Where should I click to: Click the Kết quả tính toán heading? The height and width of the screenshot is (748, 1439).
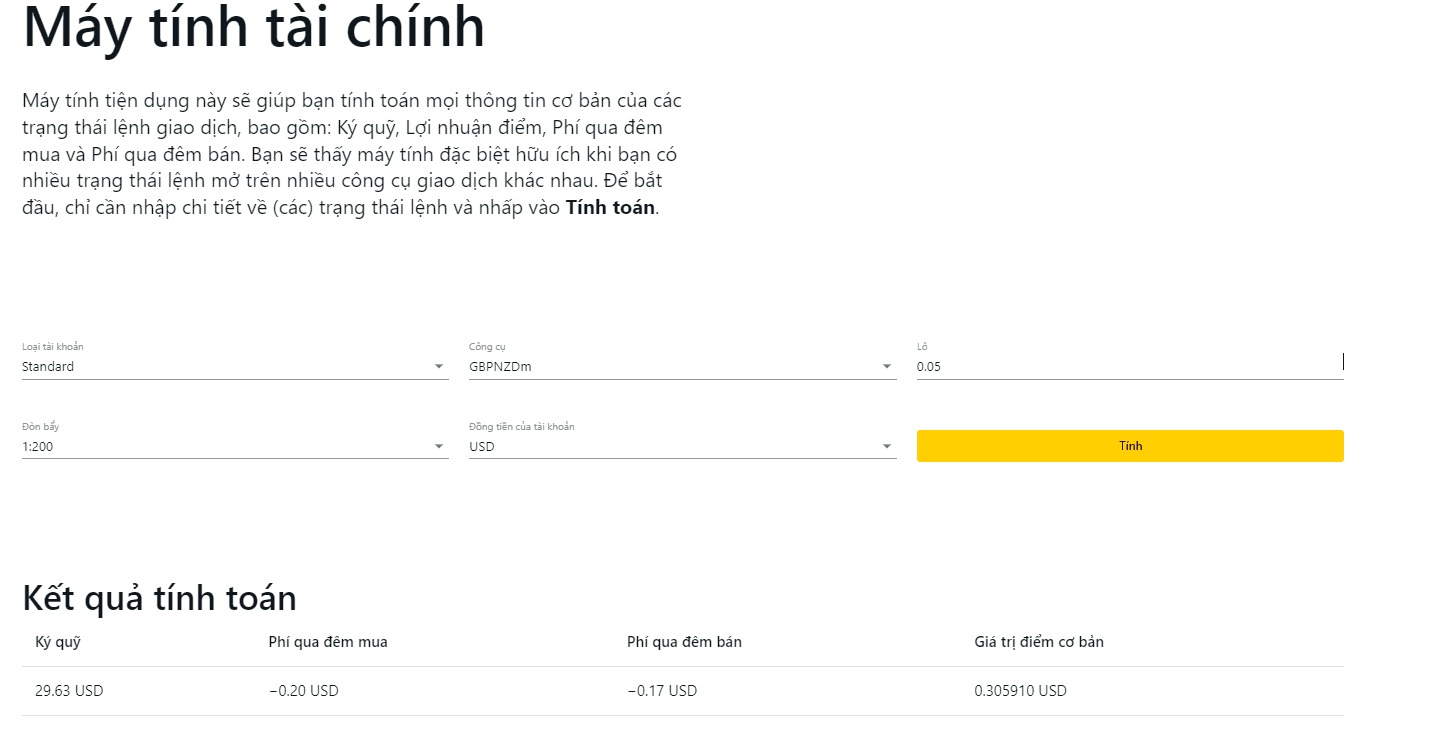(159, 598)
